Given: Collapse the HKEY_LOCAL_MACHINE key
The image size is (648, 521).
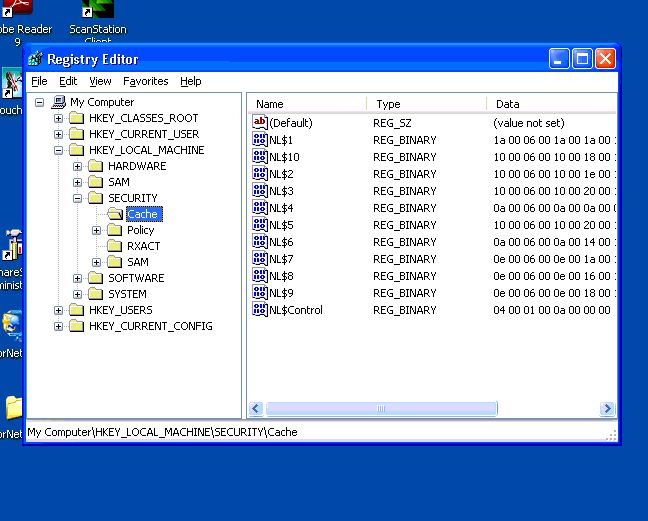Looking at the screenshot, I should click(58, 150).
